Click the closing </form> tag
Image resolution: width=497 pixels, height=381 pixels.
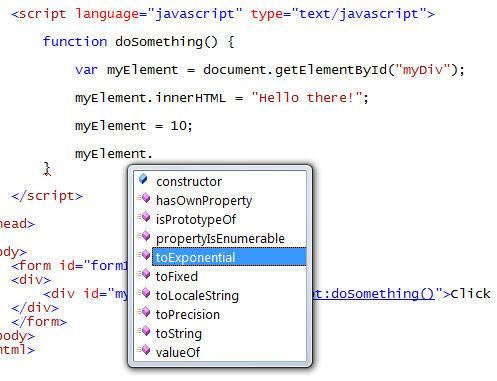(39, 322)
